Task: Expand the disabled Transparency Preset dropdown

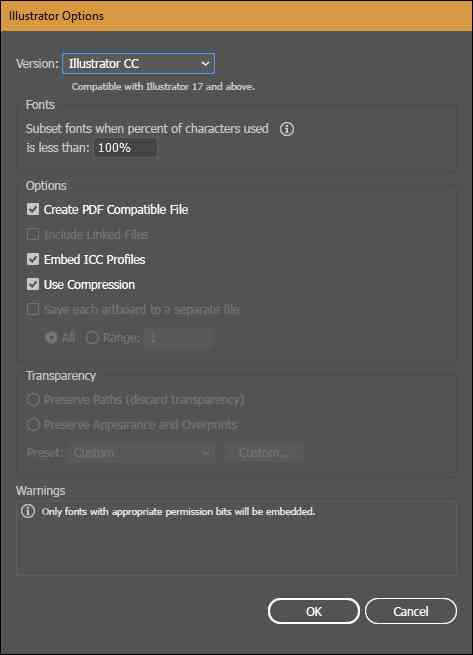Action: [x=141, y=452]
